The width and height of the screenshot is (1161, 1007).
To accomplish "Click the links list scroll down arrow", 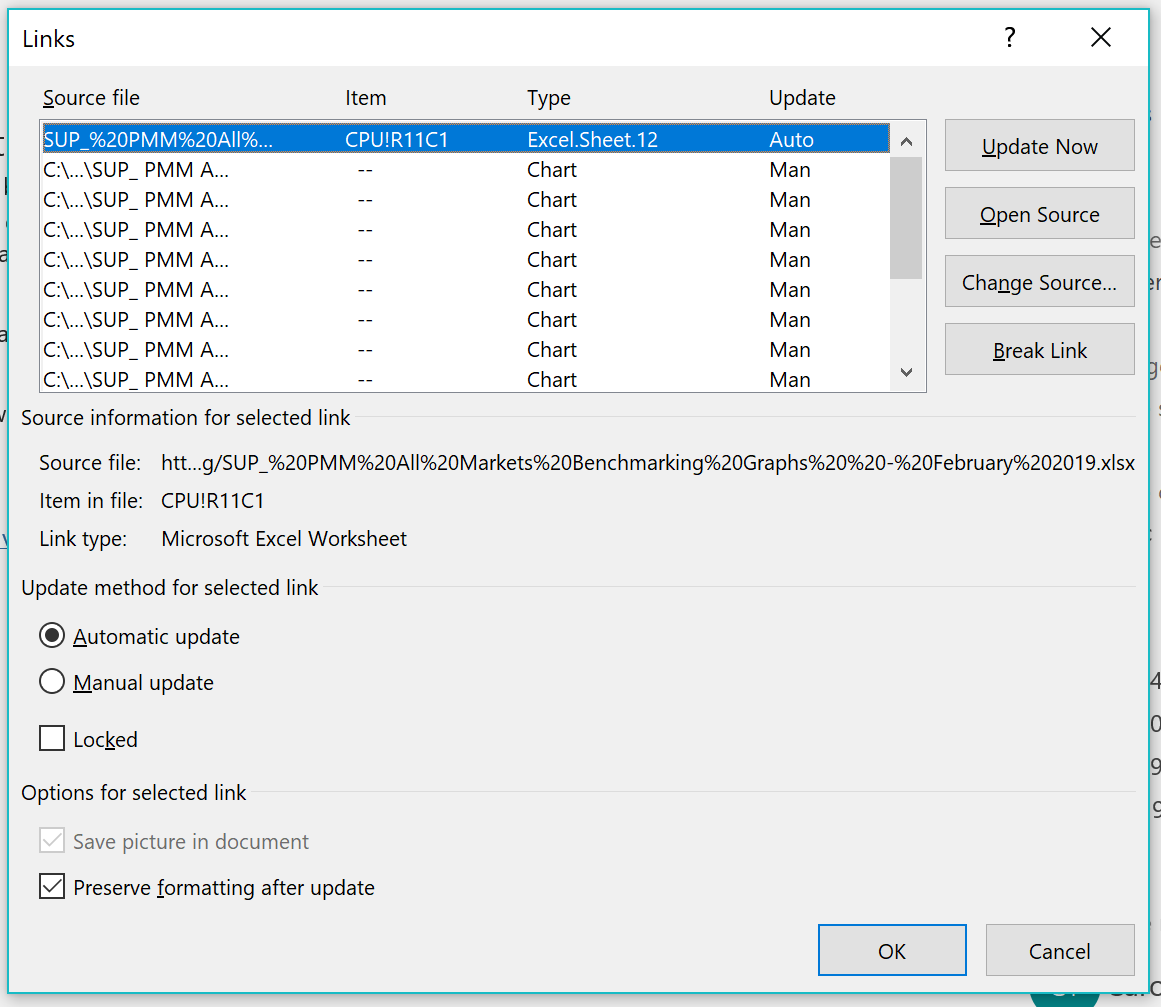I will (x=906, y=372).
